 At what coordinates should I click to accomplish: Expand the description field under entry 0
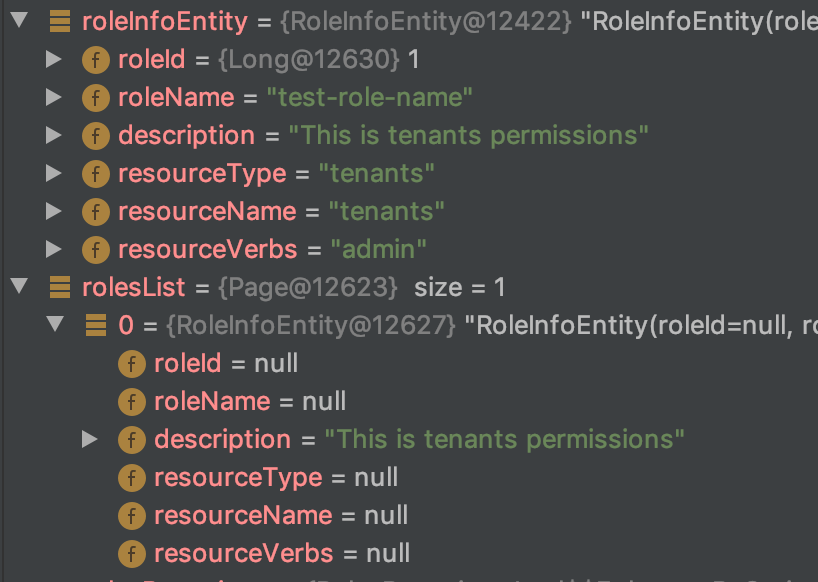point(91,439)
